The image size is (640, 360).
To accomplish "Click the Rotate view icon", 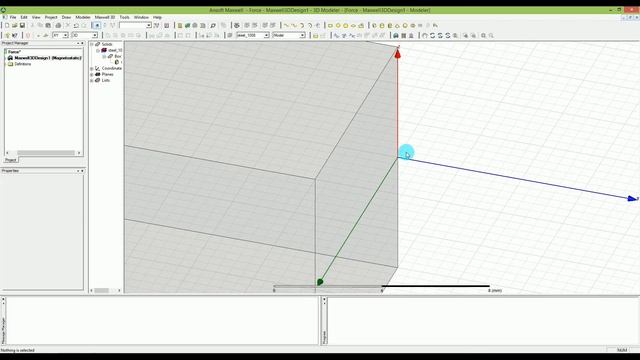I will 432,36.
